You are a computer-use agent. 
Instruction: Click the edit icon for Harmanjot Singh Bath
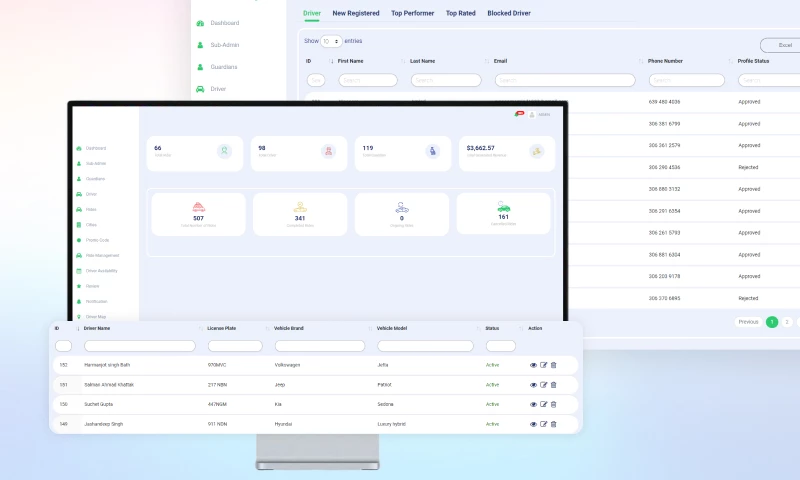543,365
